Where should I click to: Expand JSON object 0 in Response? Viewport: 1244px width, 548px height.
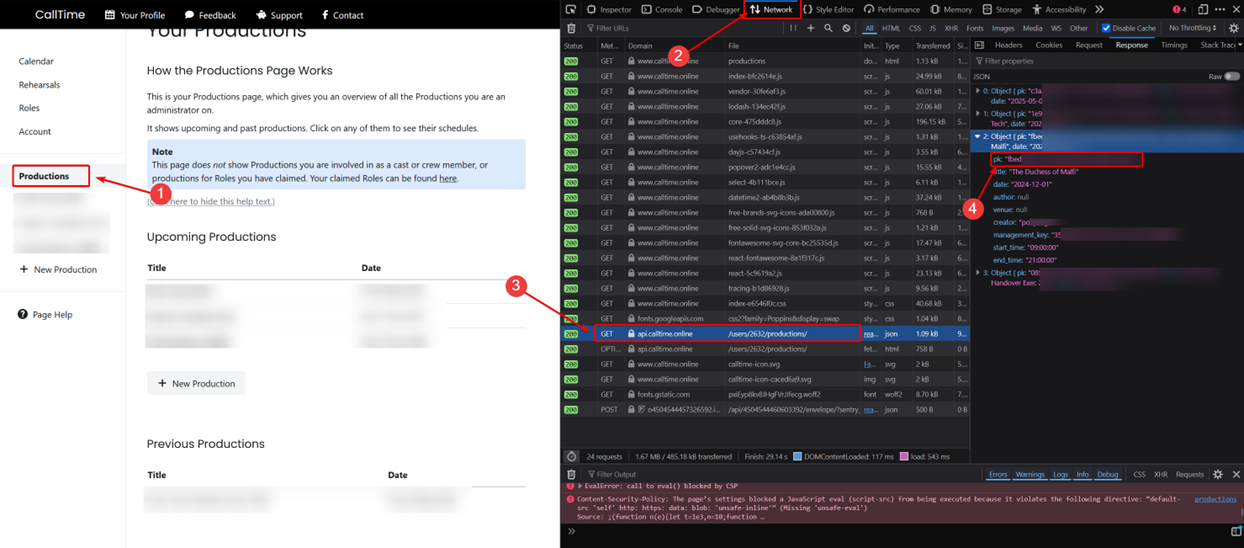978,91
